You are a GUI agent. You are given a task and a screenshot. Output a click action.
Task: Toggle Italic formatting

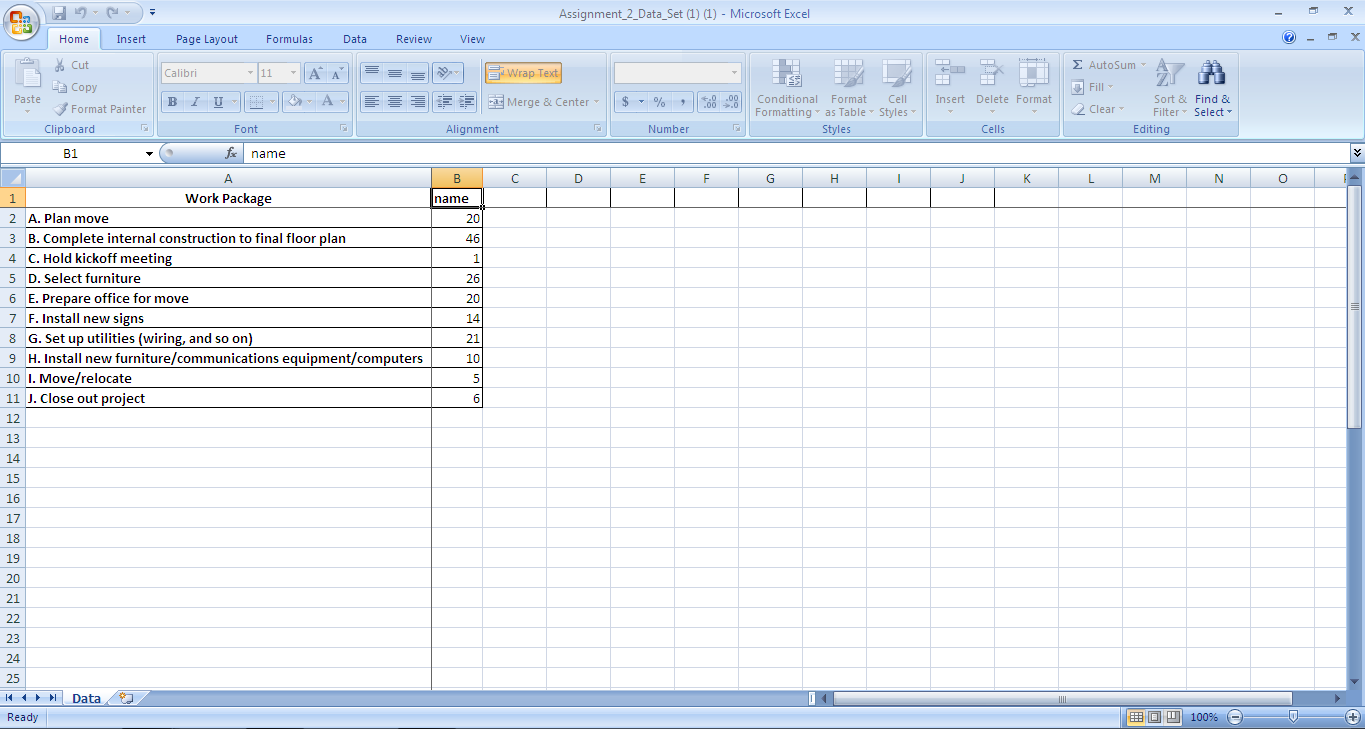[x=195, y=102]
